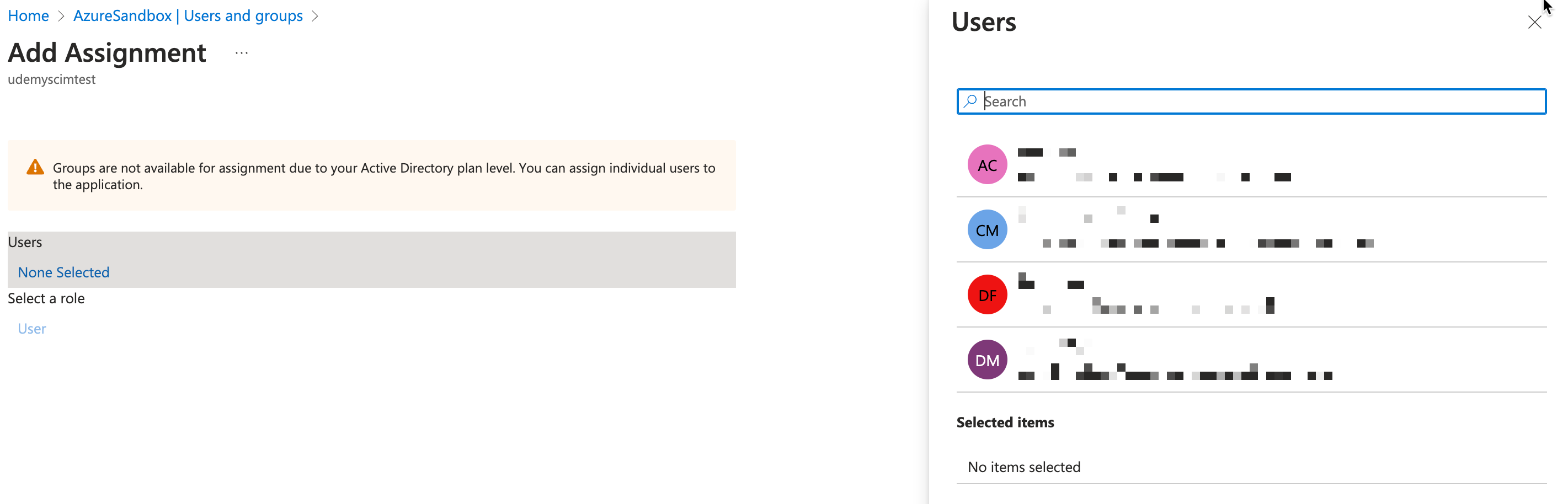The image size is (1568, 504).
Task: Click the magnifier icon in the search box
Action: 970,101
